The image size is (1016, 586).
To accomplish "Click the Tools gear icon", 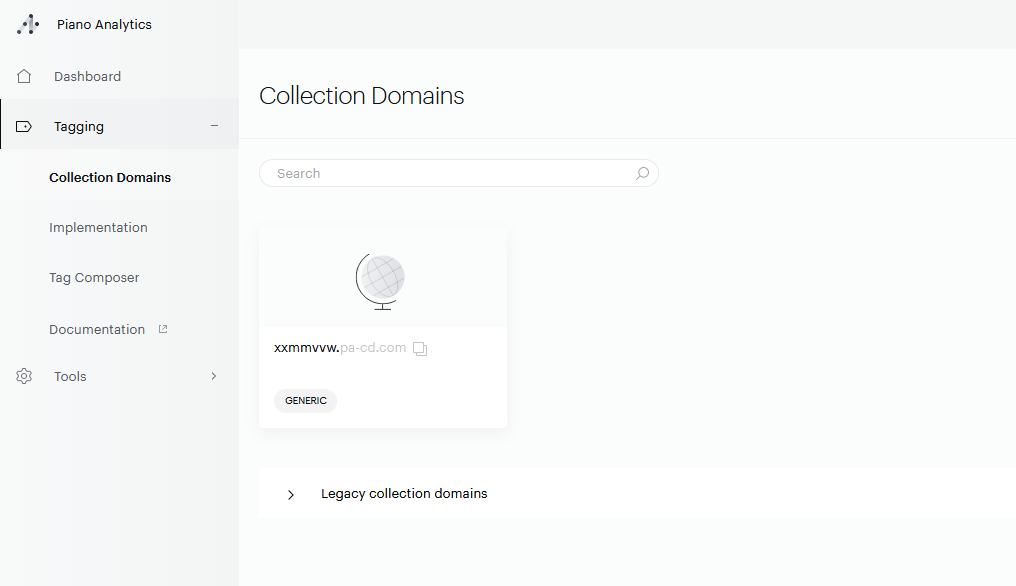I will (24, 377).
